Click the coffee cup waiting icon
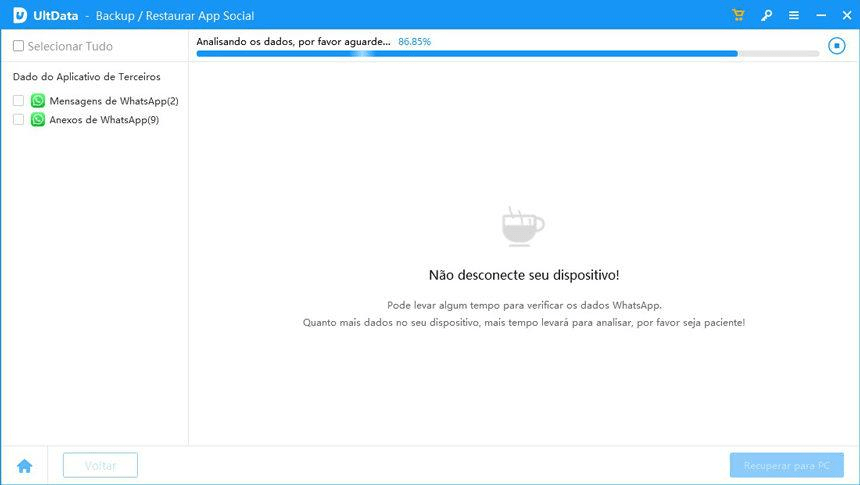 point(522,226)
